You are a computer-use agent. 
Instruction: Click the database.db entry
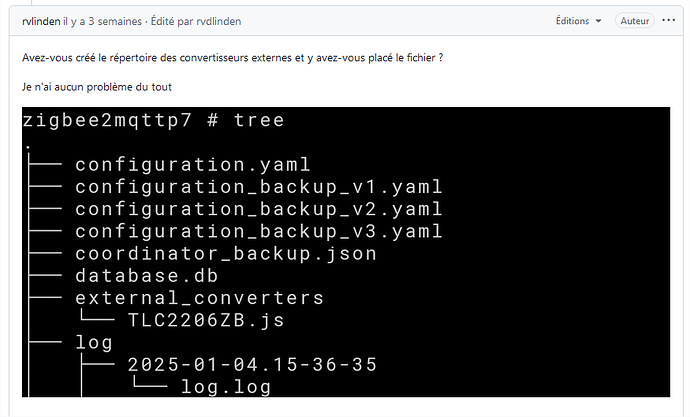(146, 275)
